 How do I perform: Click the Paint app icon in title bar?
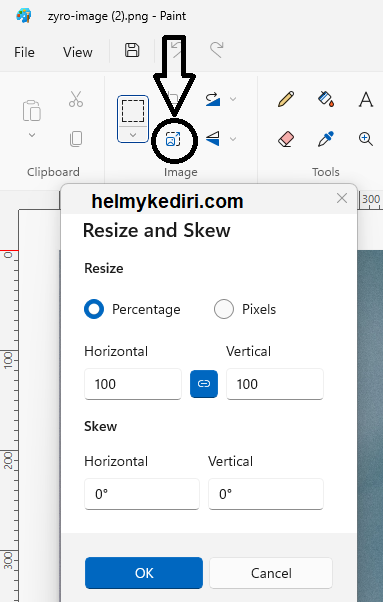(x=24, y=16)
